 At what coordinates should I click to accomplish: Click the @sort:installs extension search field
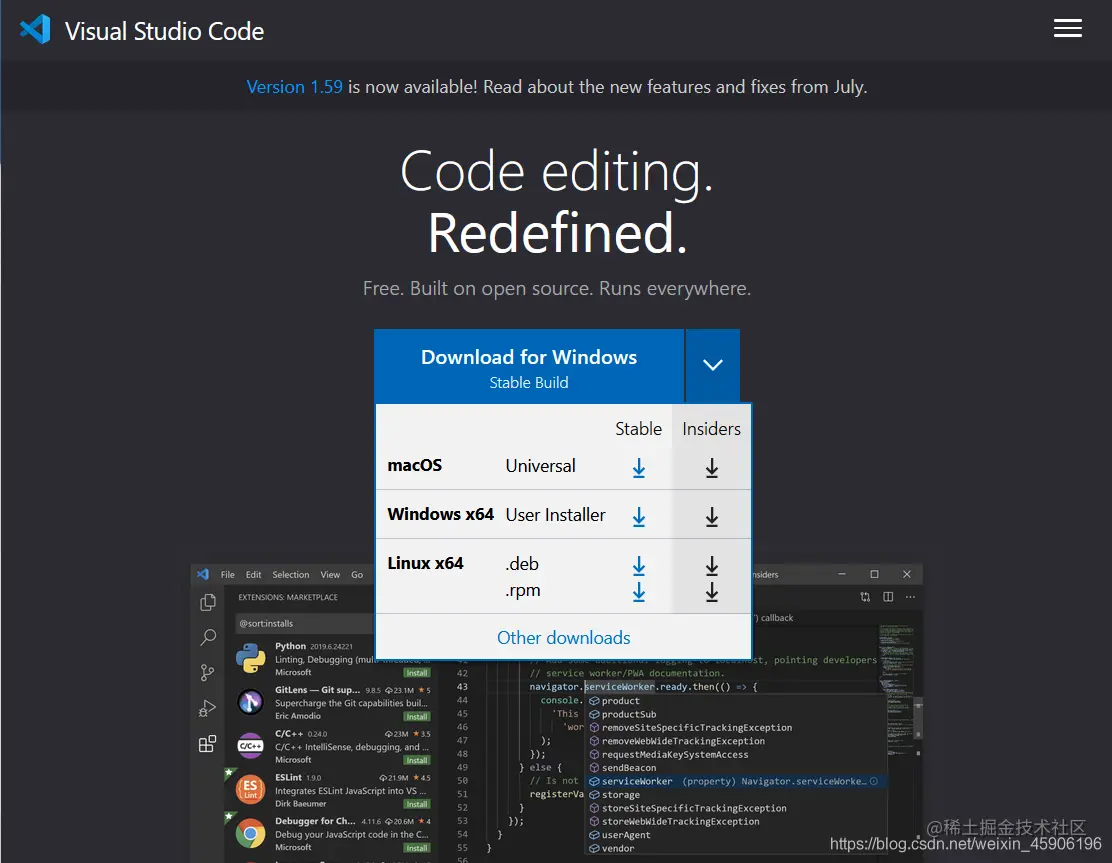pyautogui.click(x=305, y=623)
